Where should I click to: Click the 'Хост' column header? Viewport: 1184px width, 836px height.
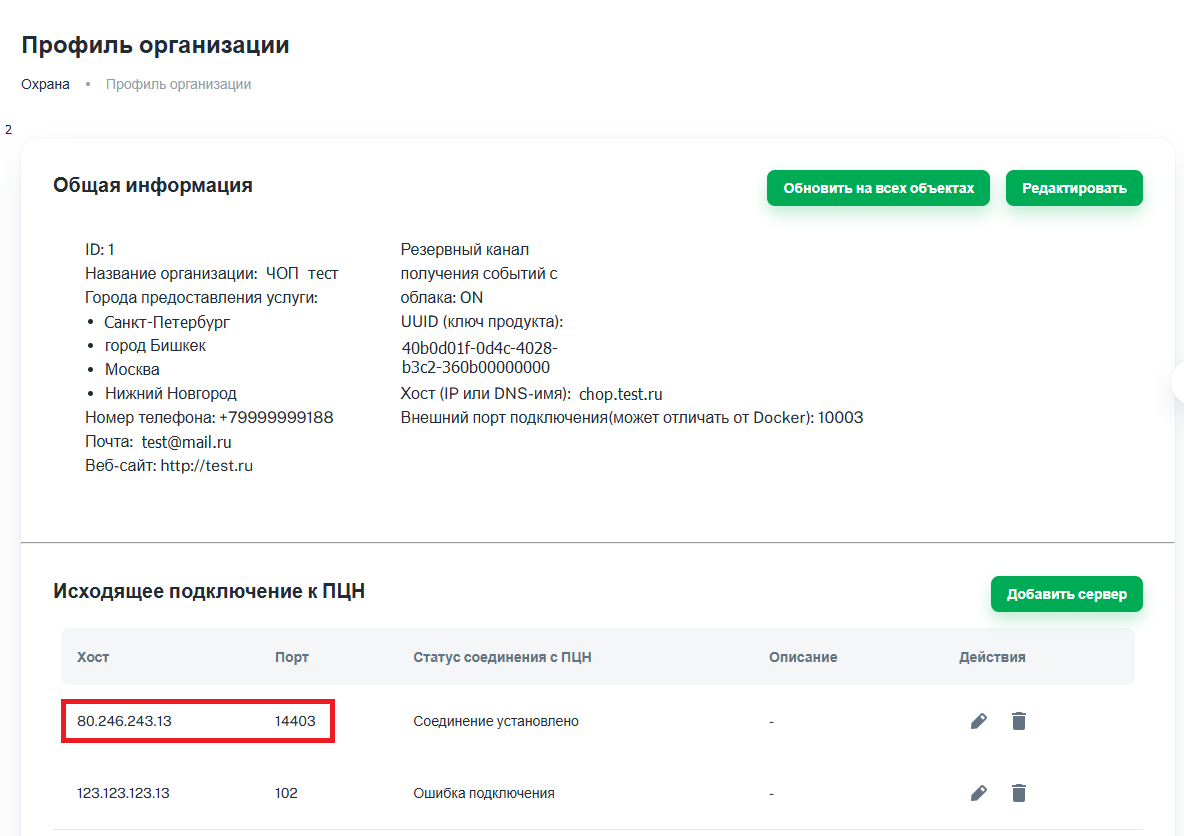coord(93,657)
